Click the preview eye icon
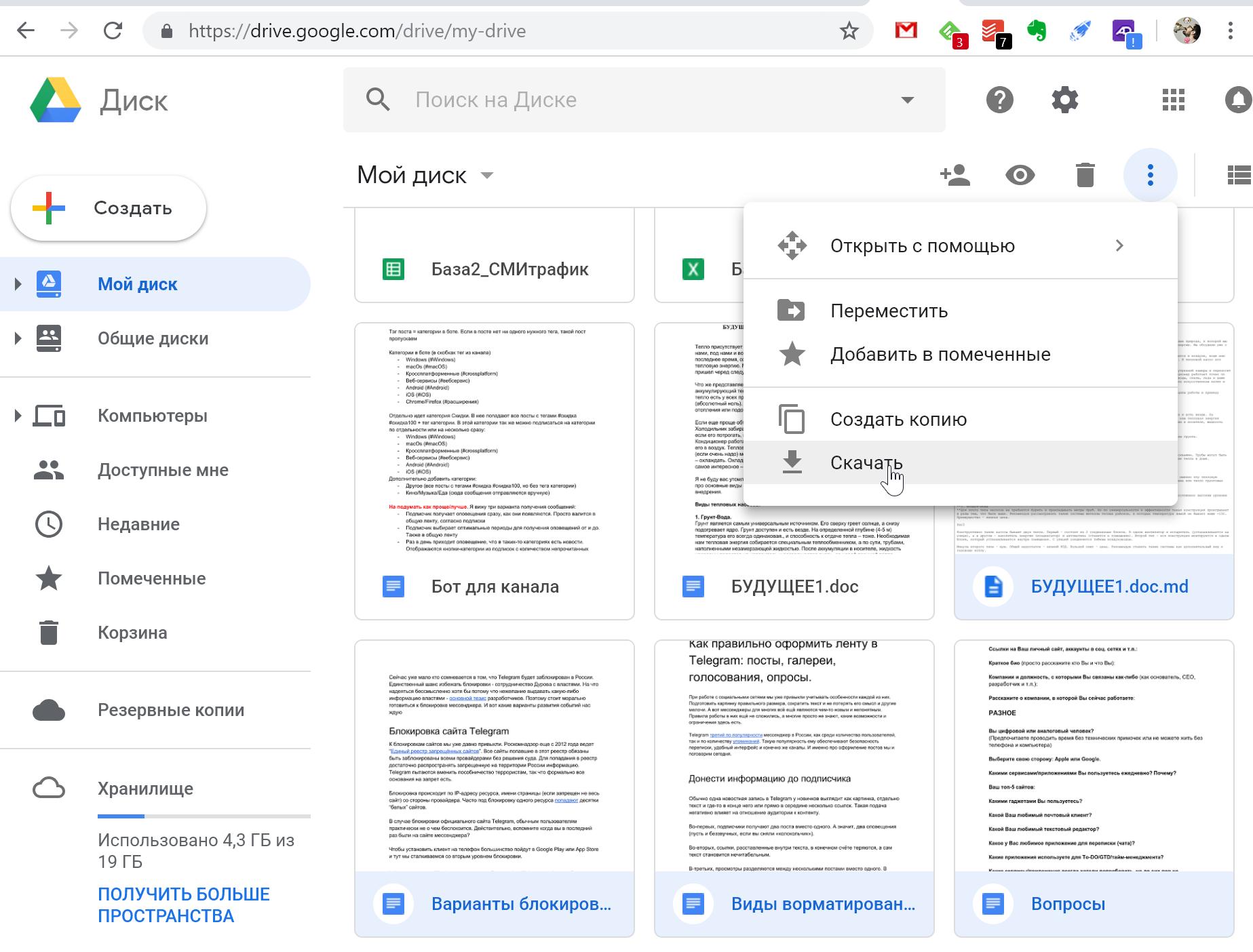The height and width of the screenshot is (952, 1253). coord(1020,175)
